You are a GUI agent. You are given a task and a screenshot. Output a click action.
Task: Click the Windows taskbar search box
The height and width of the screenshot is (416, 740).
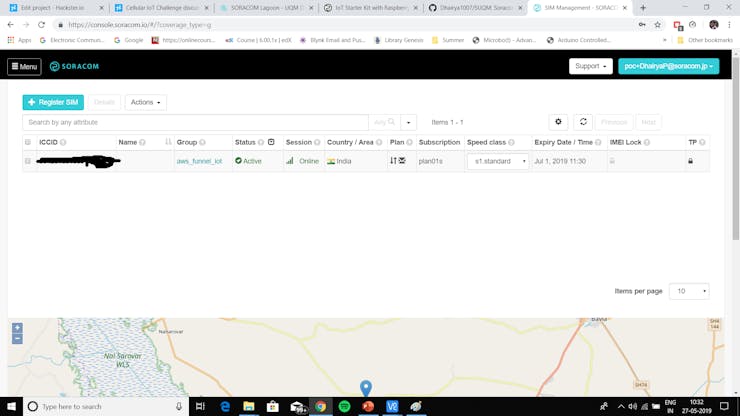106,406
